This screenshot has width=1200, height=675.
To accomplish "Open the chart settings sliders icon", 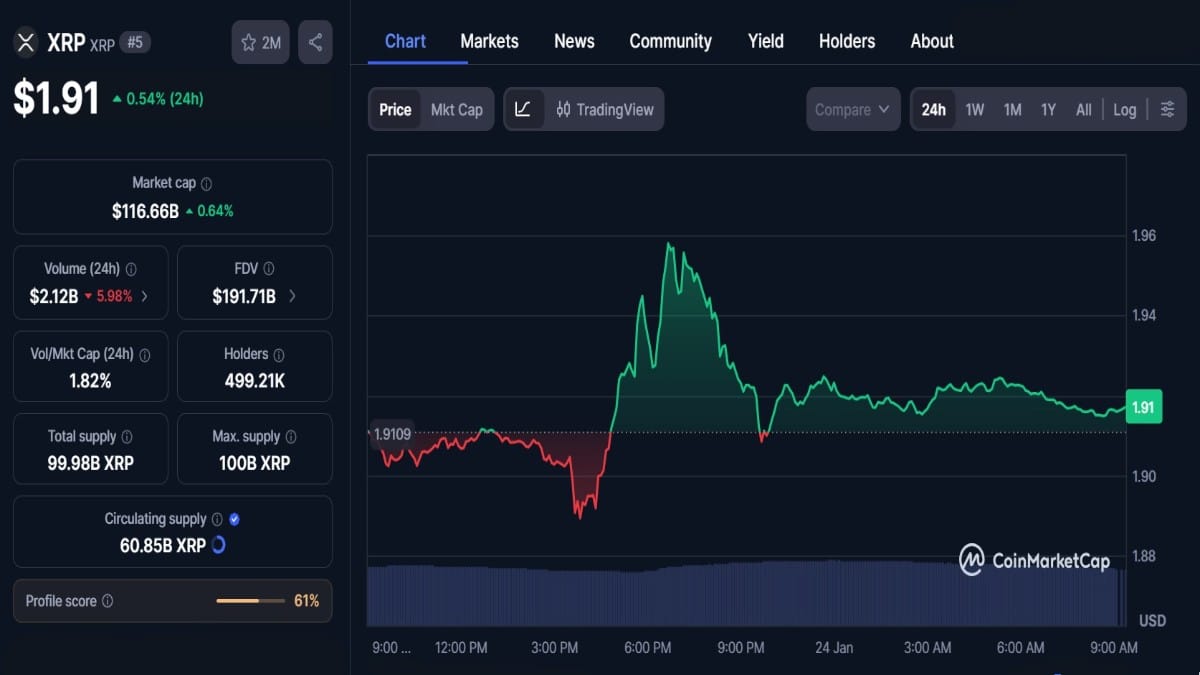I will 1167,109.
